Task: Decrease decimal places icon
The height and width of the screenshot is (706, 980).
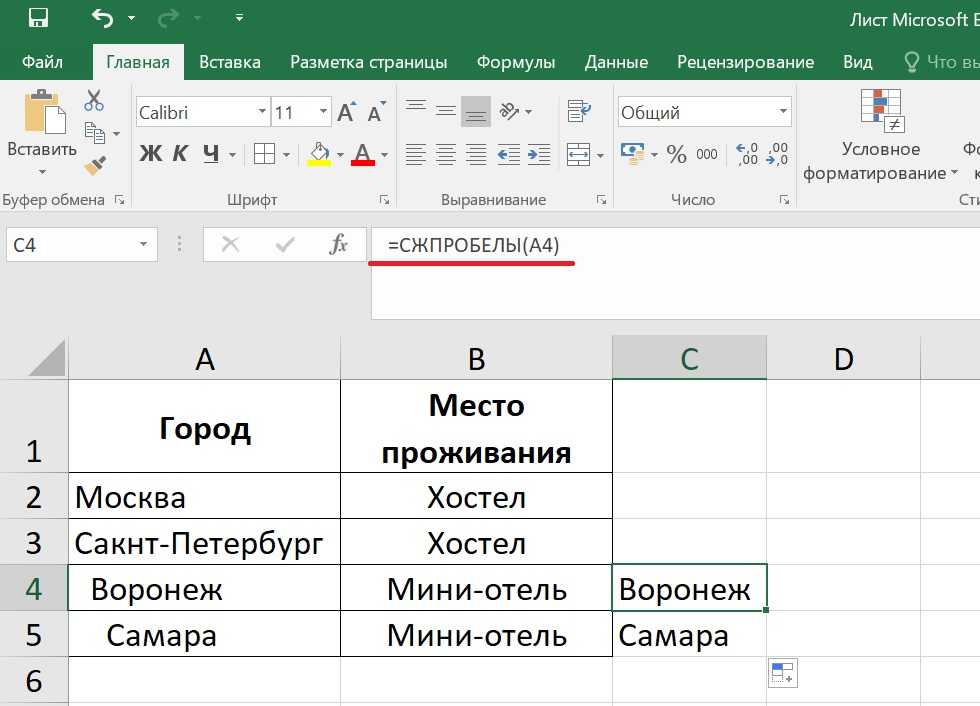Action: point(777,154)
